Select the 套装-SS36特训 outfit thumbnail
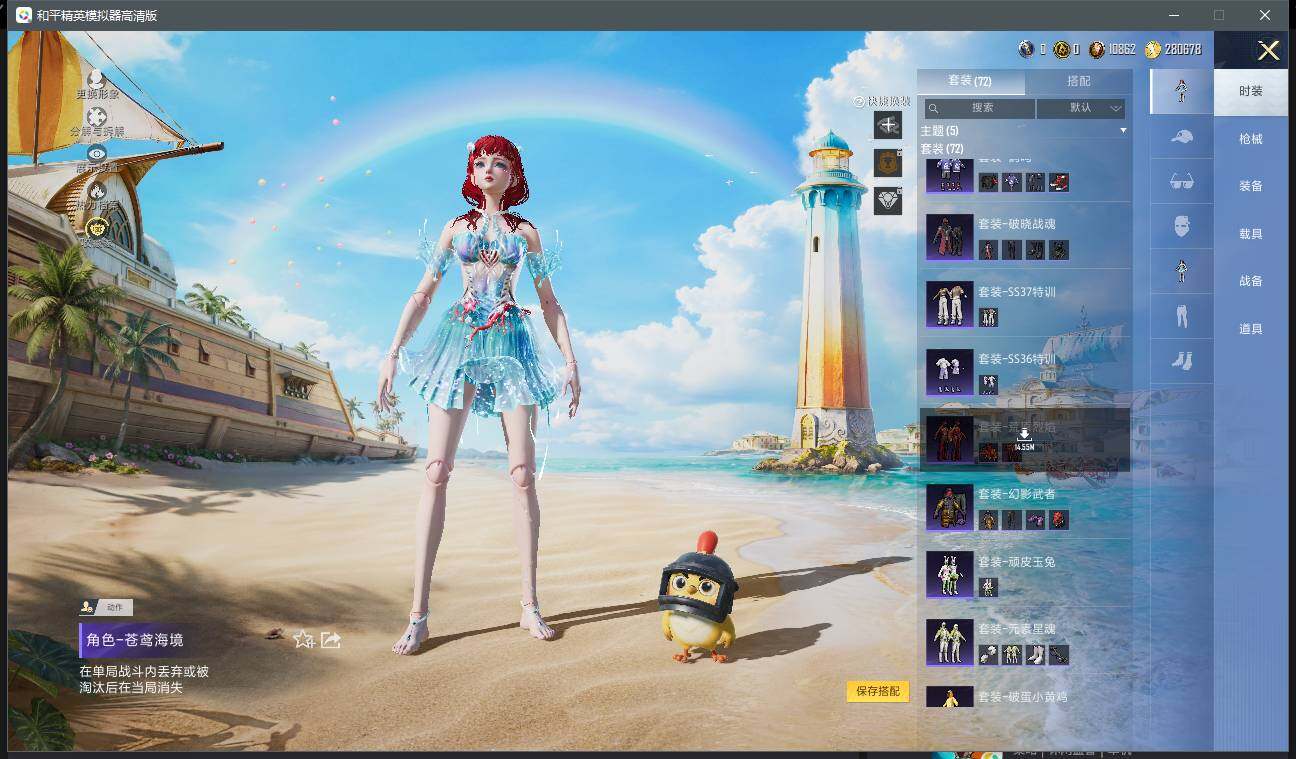 (949, 372)
